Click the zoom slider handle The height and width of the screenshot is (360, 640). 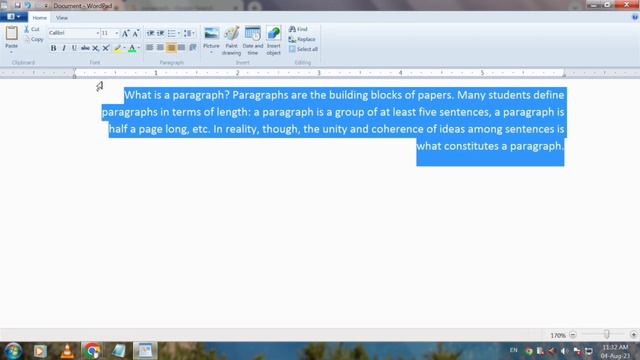[x=607, y=334]
